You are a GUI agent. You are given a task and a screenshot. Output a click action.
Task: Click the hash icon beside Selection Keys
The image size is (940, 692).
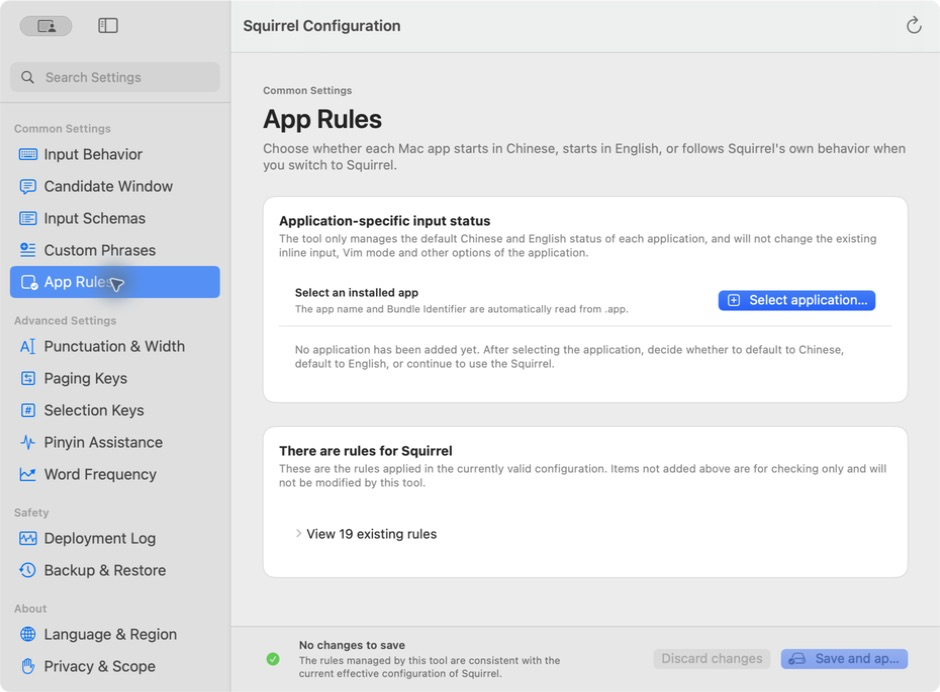point(28,410)
